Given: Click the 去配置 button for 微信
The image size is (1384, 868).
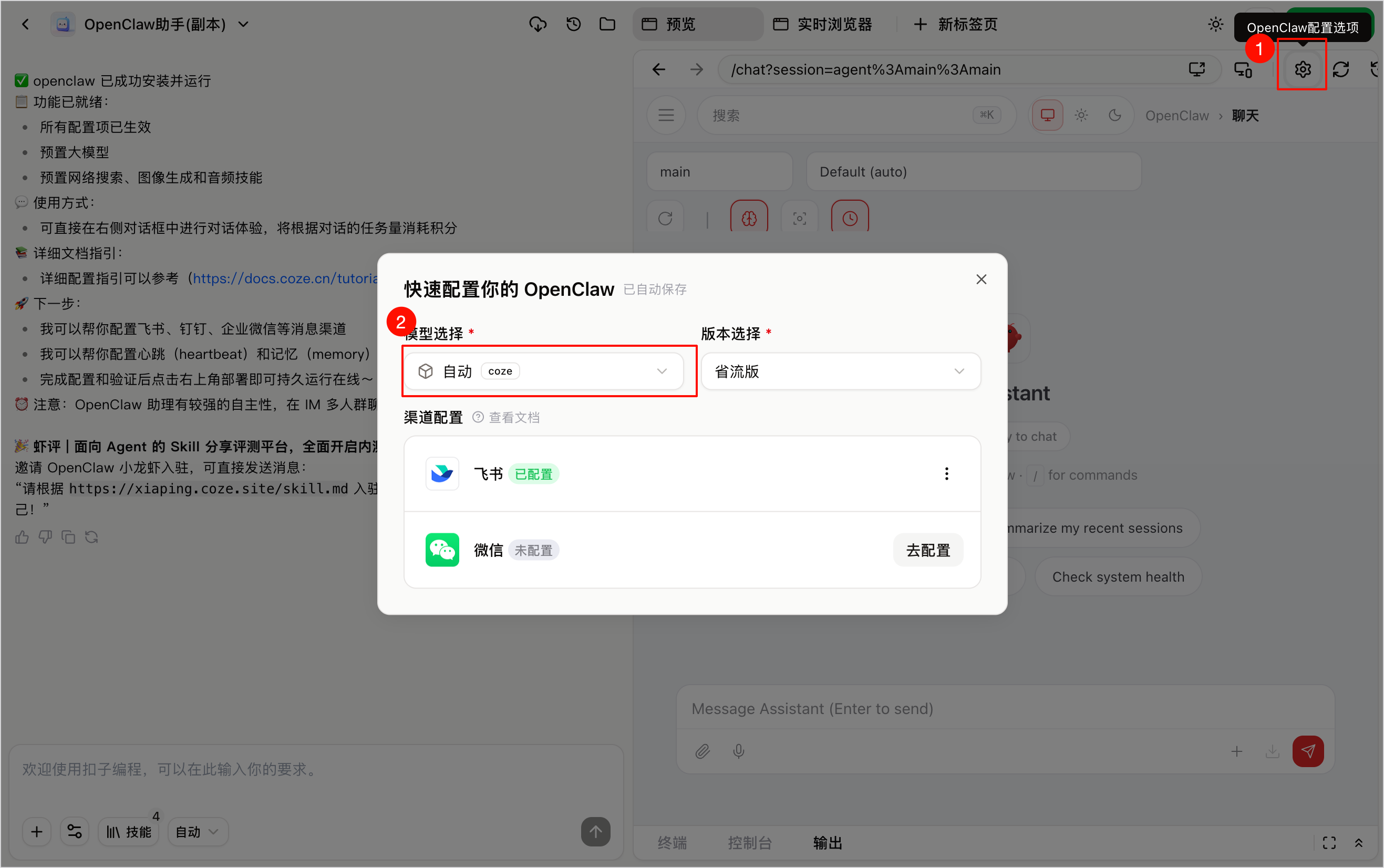Looking at the screenshot, I should pyautogui.click(x=927, y=550).
